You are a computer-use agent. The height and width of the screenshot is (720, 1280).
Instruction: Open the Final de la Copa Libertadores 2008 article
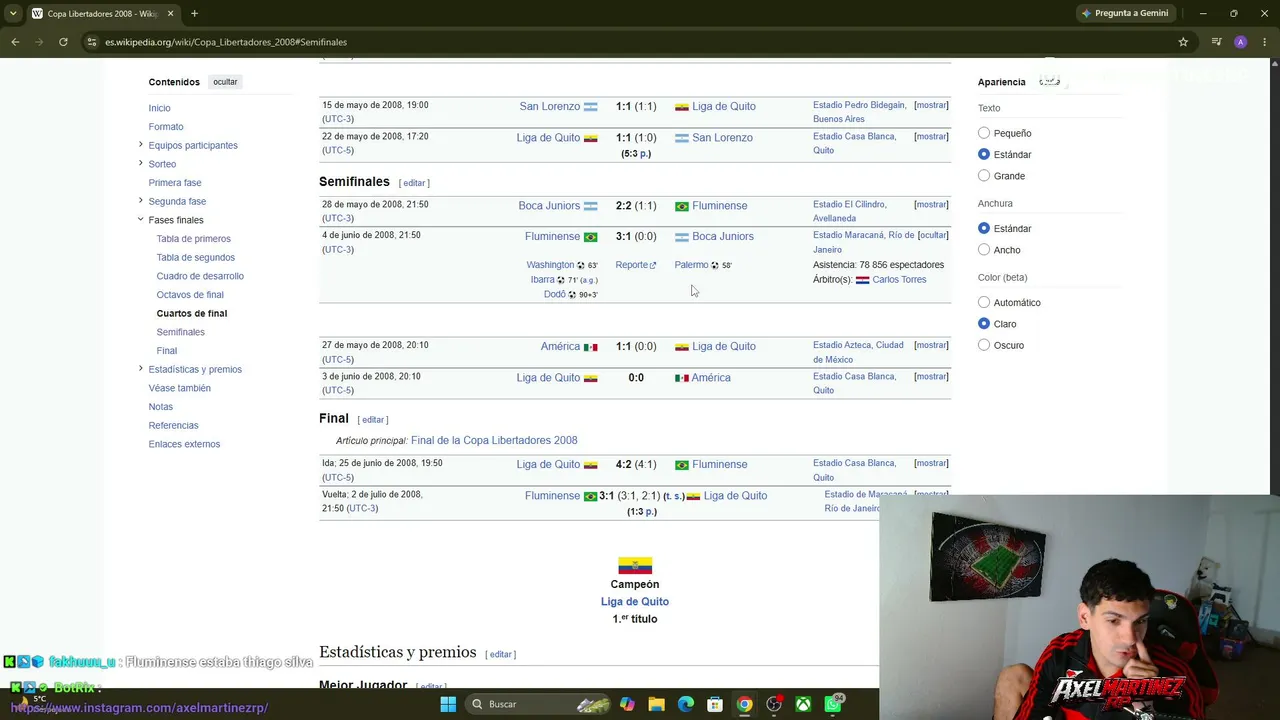click(494, 440)
